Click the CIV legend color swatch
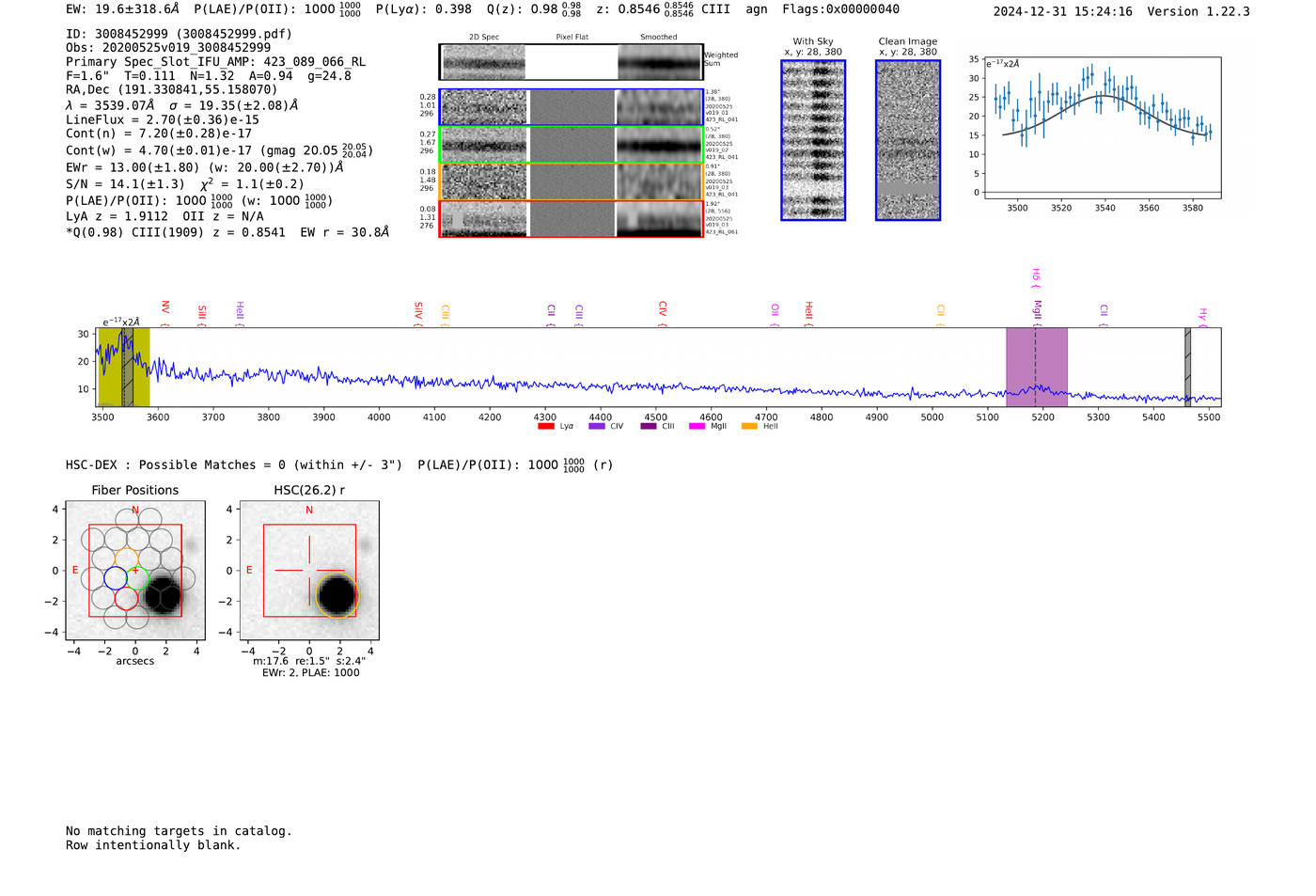 tap(596, 427)
